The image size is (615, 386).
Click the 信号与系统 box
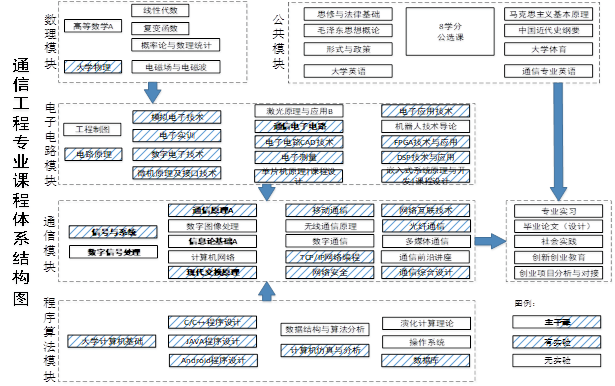pos(113,232)
